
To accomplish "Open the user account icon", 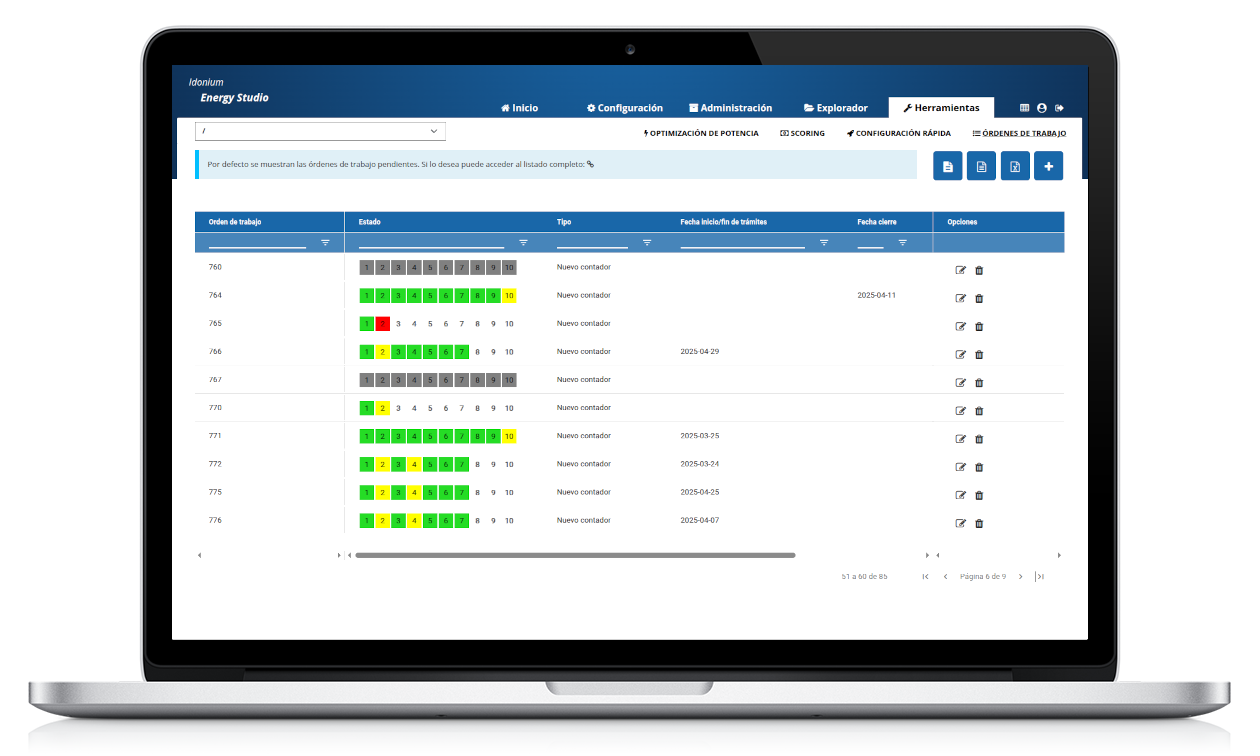I will [1041, 108].
